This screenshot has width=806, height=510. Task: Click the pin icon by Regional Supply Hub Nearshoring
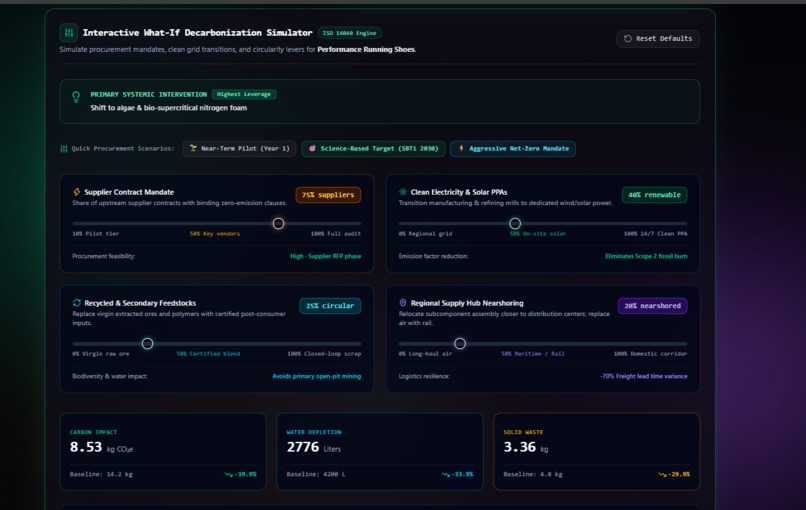pyautogui.click(x=403, y=303)
